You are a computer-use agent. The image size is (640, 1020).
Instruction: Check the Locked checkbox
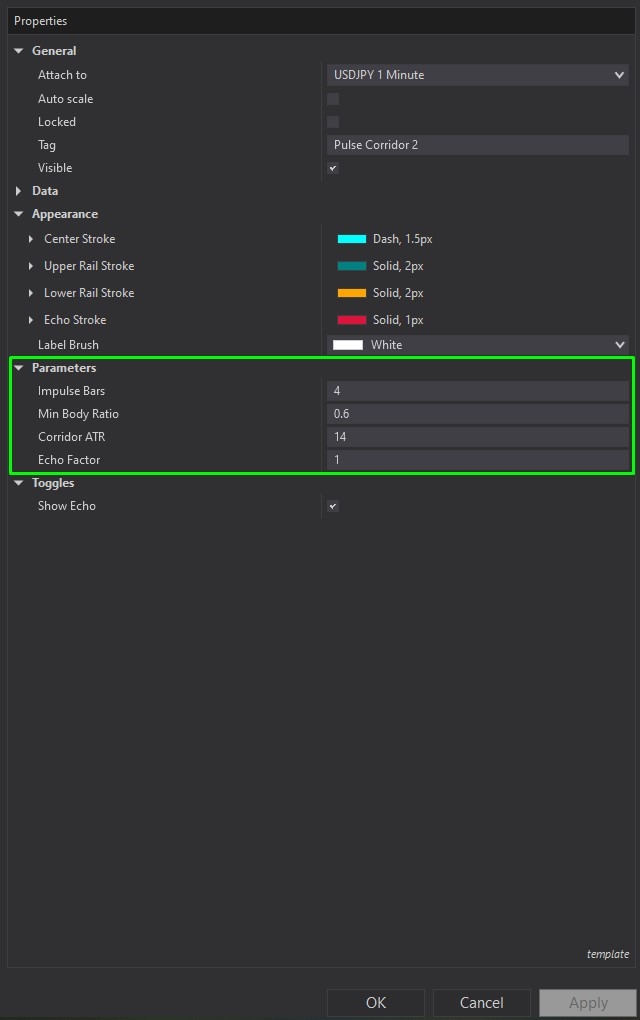(333, 122)
